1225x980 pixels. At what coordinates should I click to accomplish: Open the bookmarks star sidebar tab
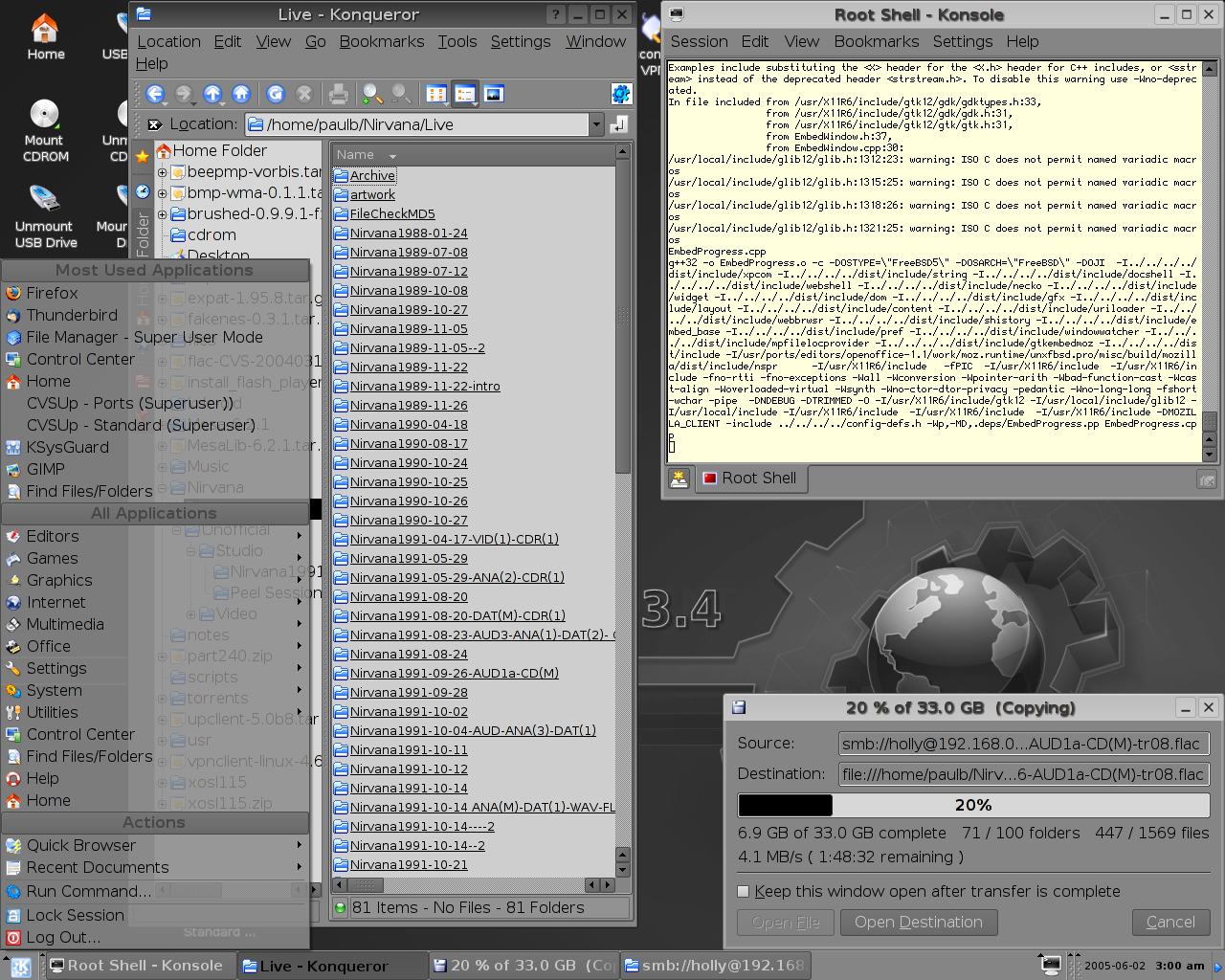tap(143, 156)
